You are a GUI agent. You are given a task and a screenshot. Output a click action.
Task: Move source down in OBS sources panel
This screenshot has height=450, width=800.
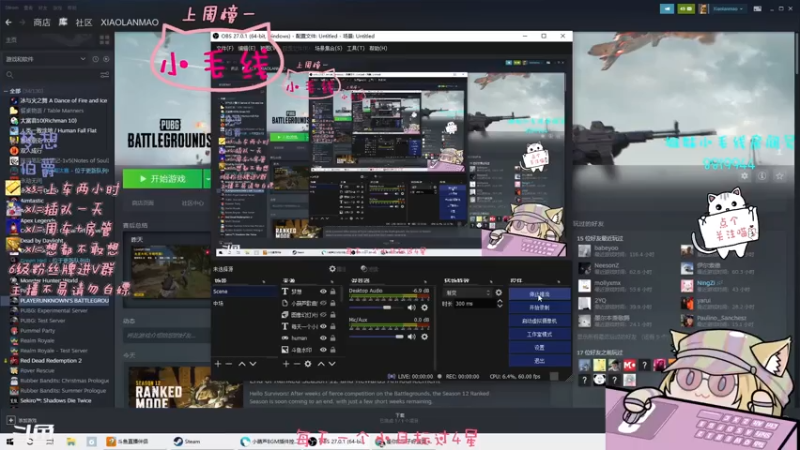pos(332,364)
